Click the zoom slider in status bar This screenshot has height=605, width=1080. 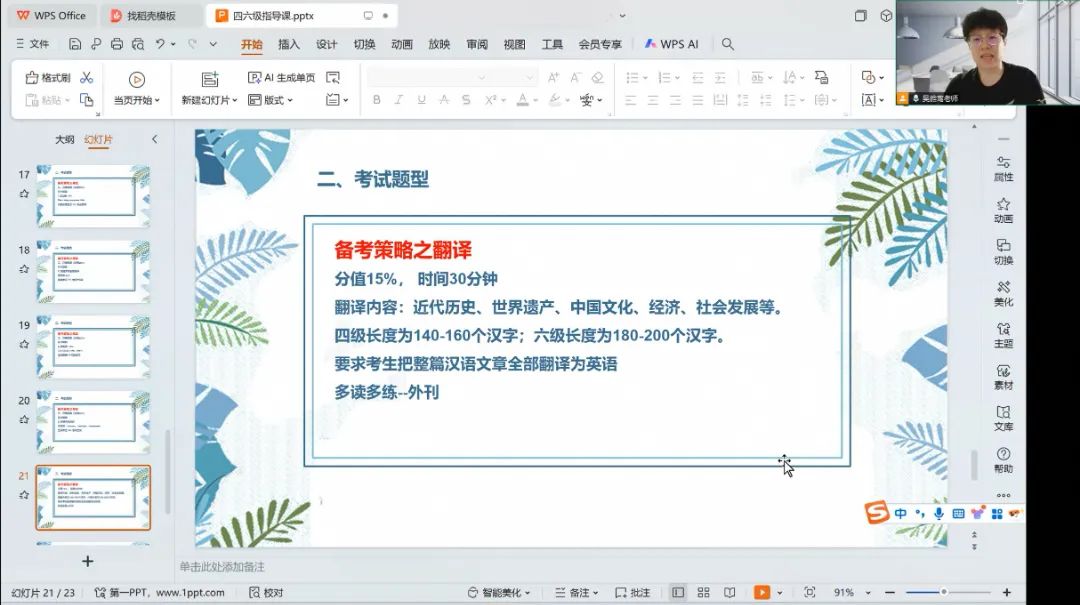[942, 592]
